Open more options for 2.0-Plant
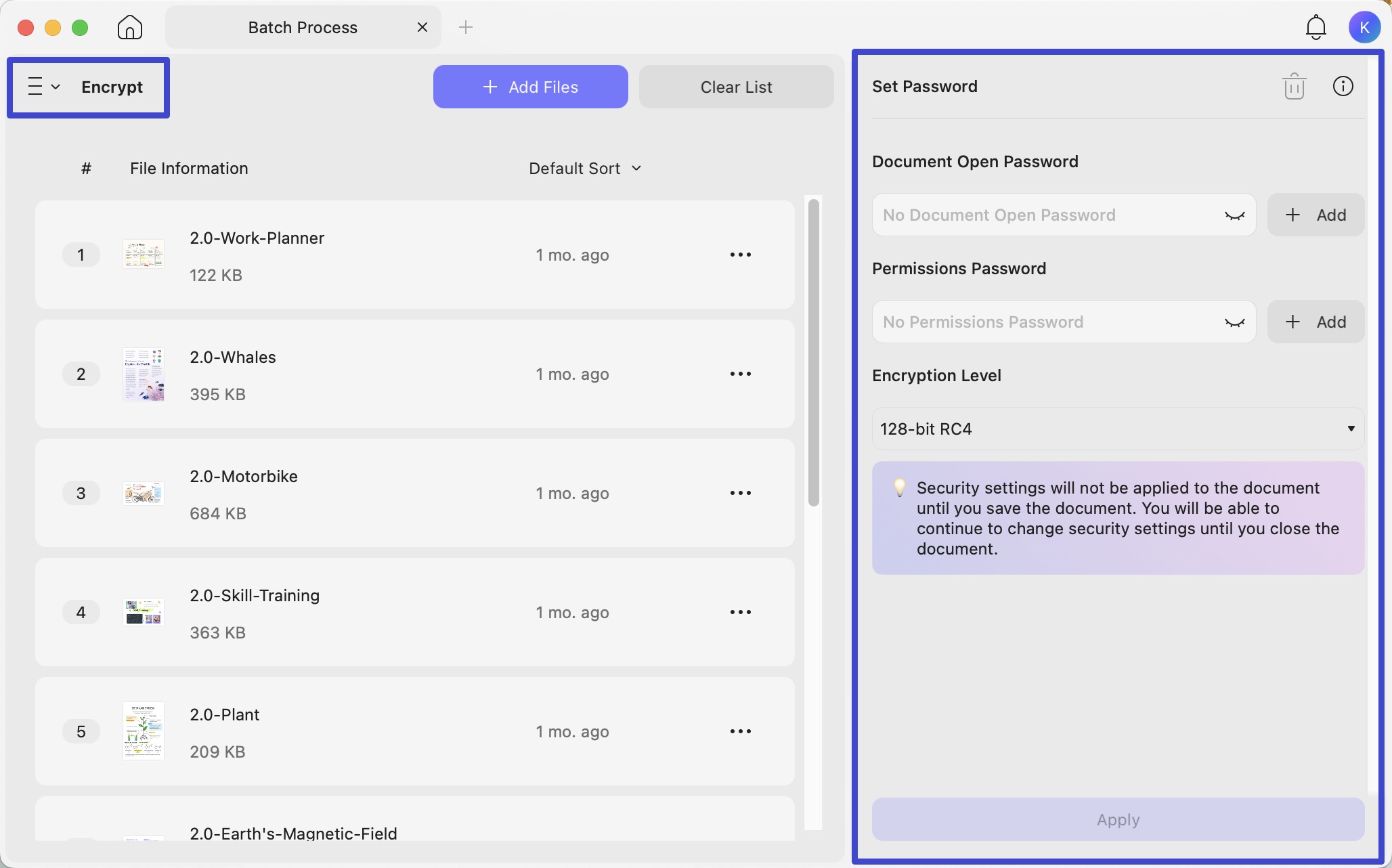This screenshot has width=1392, height=868. 740,731
